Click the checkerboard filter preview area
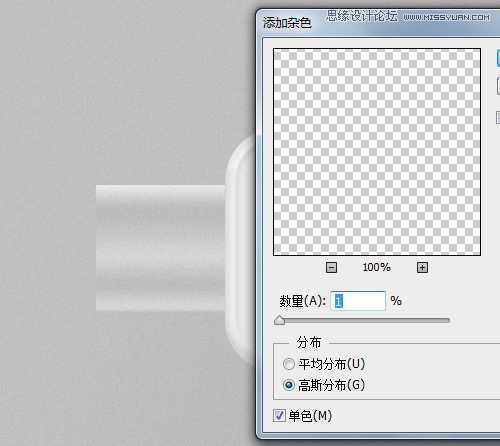The image size is (500, 446). point(377,152)
